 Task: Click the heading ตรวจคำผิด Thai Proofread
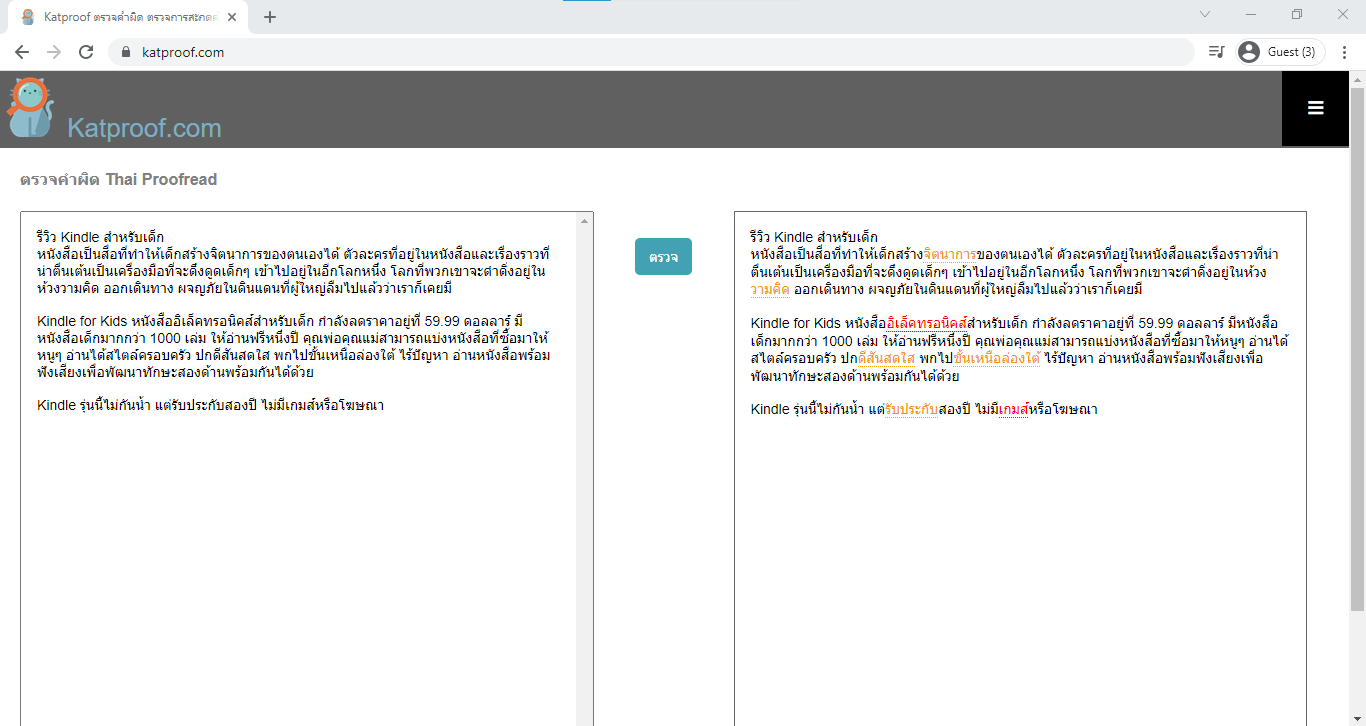coord(118,180)
